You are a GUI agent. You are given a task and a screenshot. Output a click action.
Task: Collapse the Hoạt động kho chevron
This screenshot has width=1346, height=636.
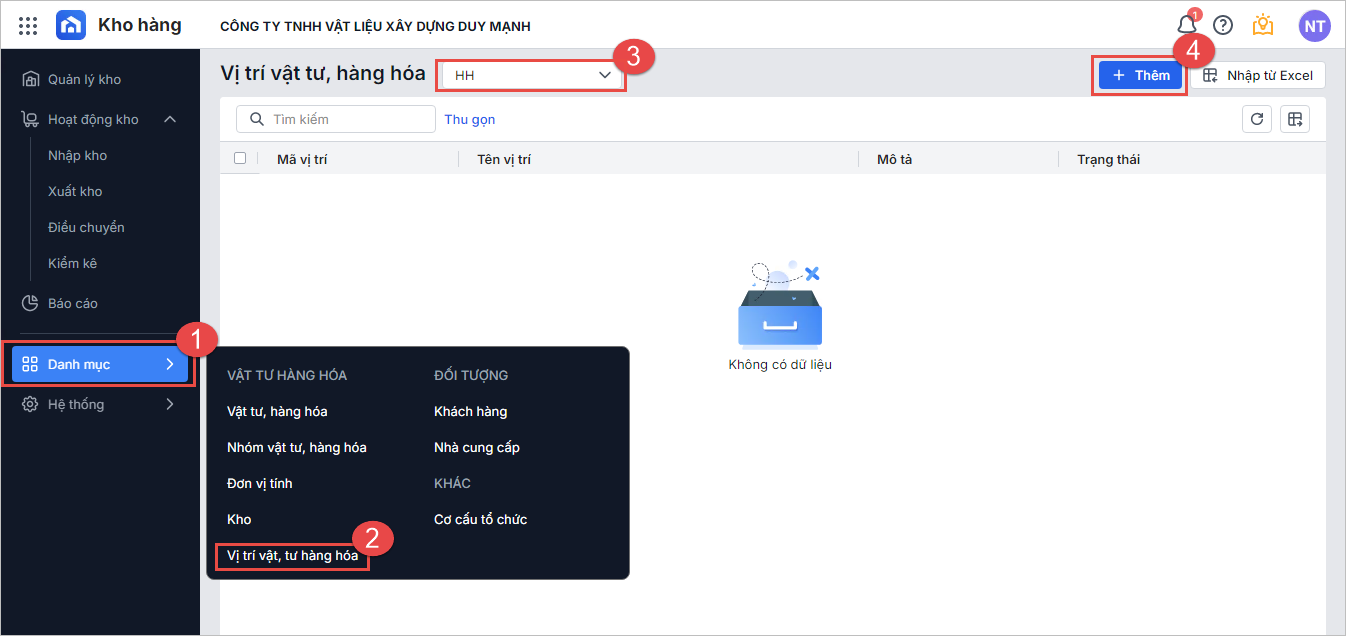click(x=170, y=119)
